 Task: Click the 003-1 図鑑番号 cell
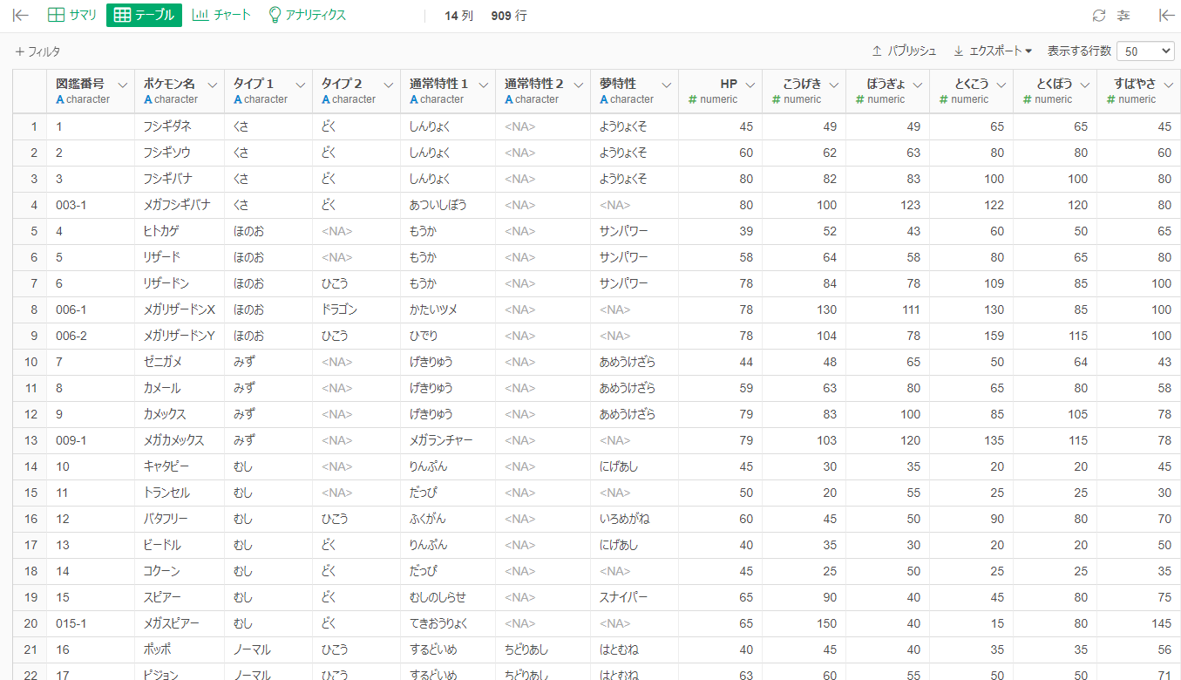click(x=90, y=205)
